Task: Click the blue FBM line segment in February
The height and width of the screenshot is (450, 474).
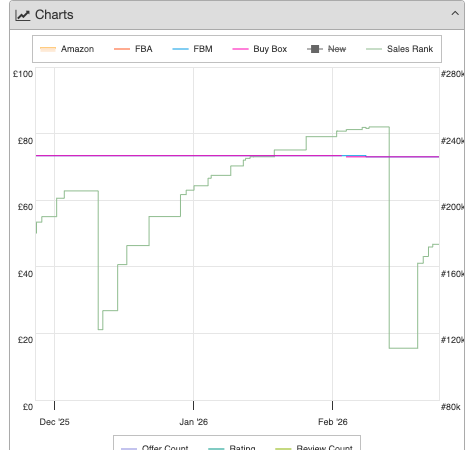Action: point(354,156)
